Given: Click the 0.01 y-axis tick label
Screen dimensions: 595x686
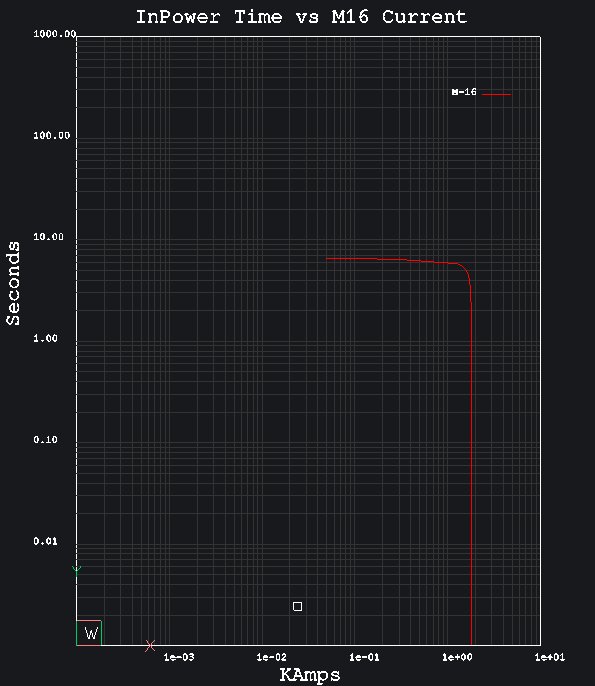Looking at the screenshot, I should pyautogui.click(x=46, y=541).
